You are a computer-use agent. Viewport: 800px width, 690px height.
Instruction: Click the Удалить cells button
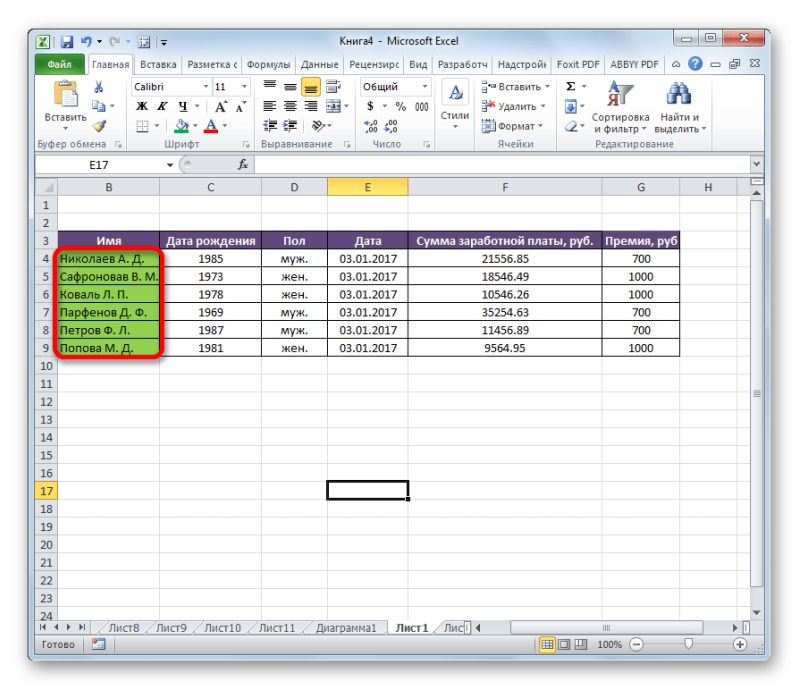pos(513,106)
